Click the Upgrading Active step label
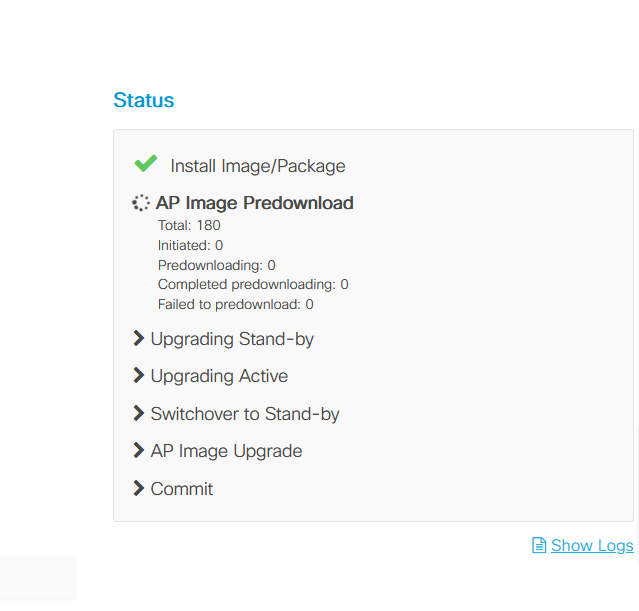The height and width of the screenshot is (611, 639). (219, 376)
